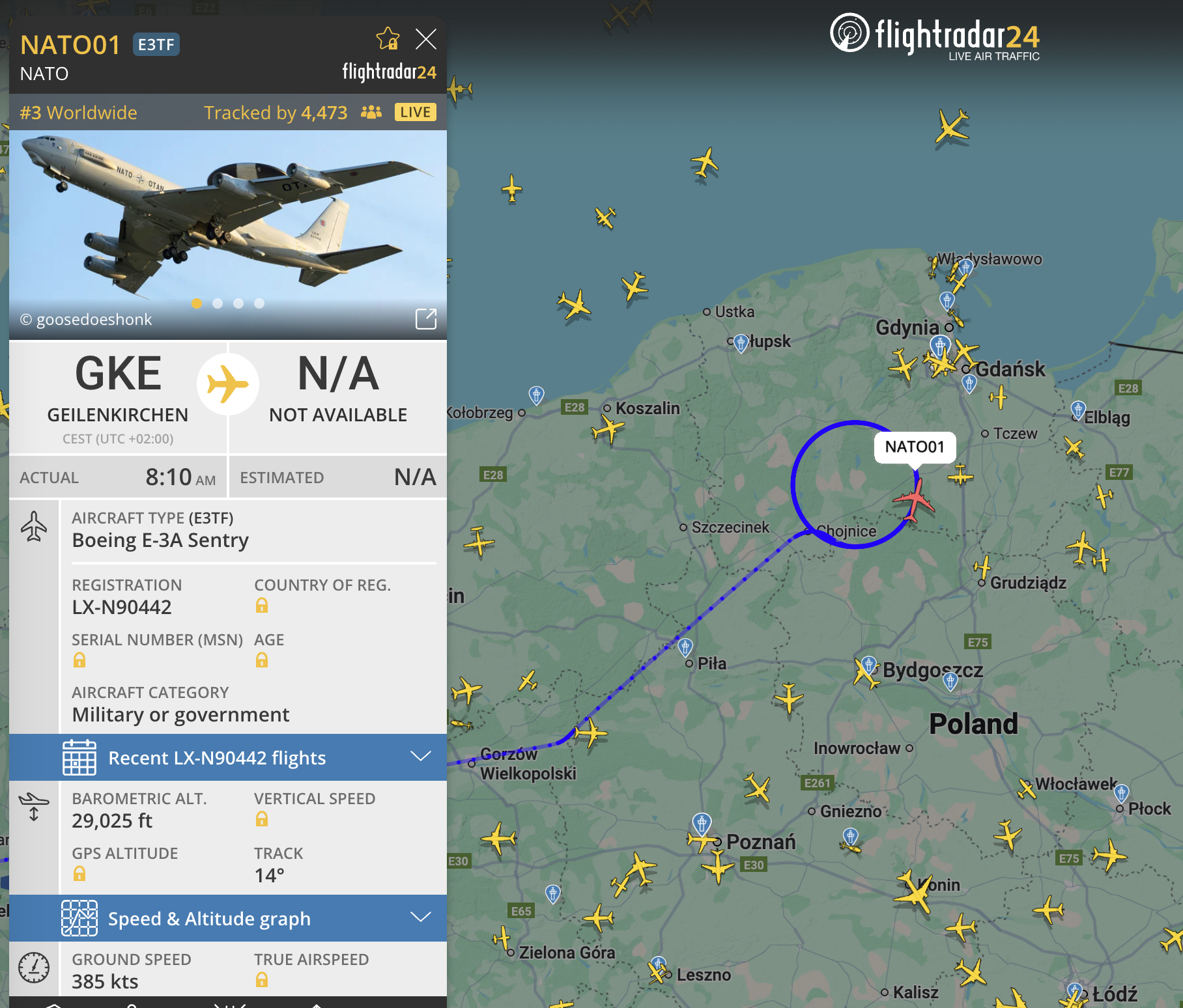
Task: Click the lock icon under Country of Reg.
Action: click(x=262, y=606)
